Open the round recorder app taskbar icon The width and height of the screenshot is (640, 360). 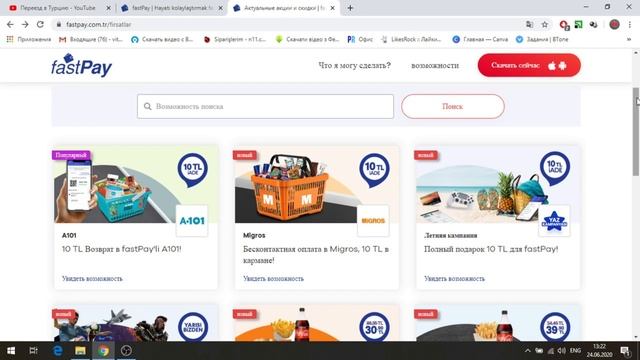coord(126,351)
